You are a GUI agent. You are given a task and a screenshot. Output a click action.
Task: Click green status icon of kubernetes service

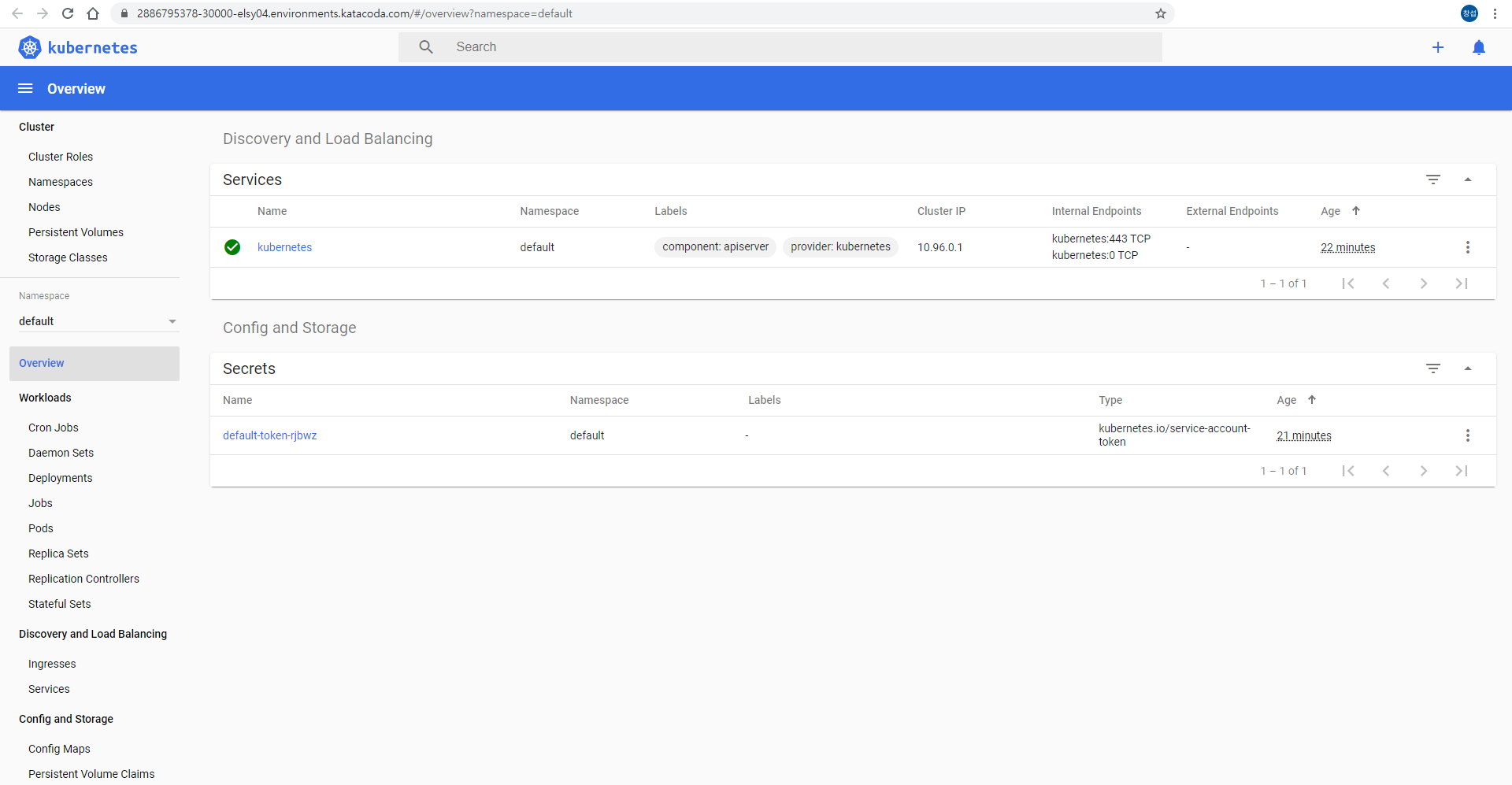tap(232, 247)
